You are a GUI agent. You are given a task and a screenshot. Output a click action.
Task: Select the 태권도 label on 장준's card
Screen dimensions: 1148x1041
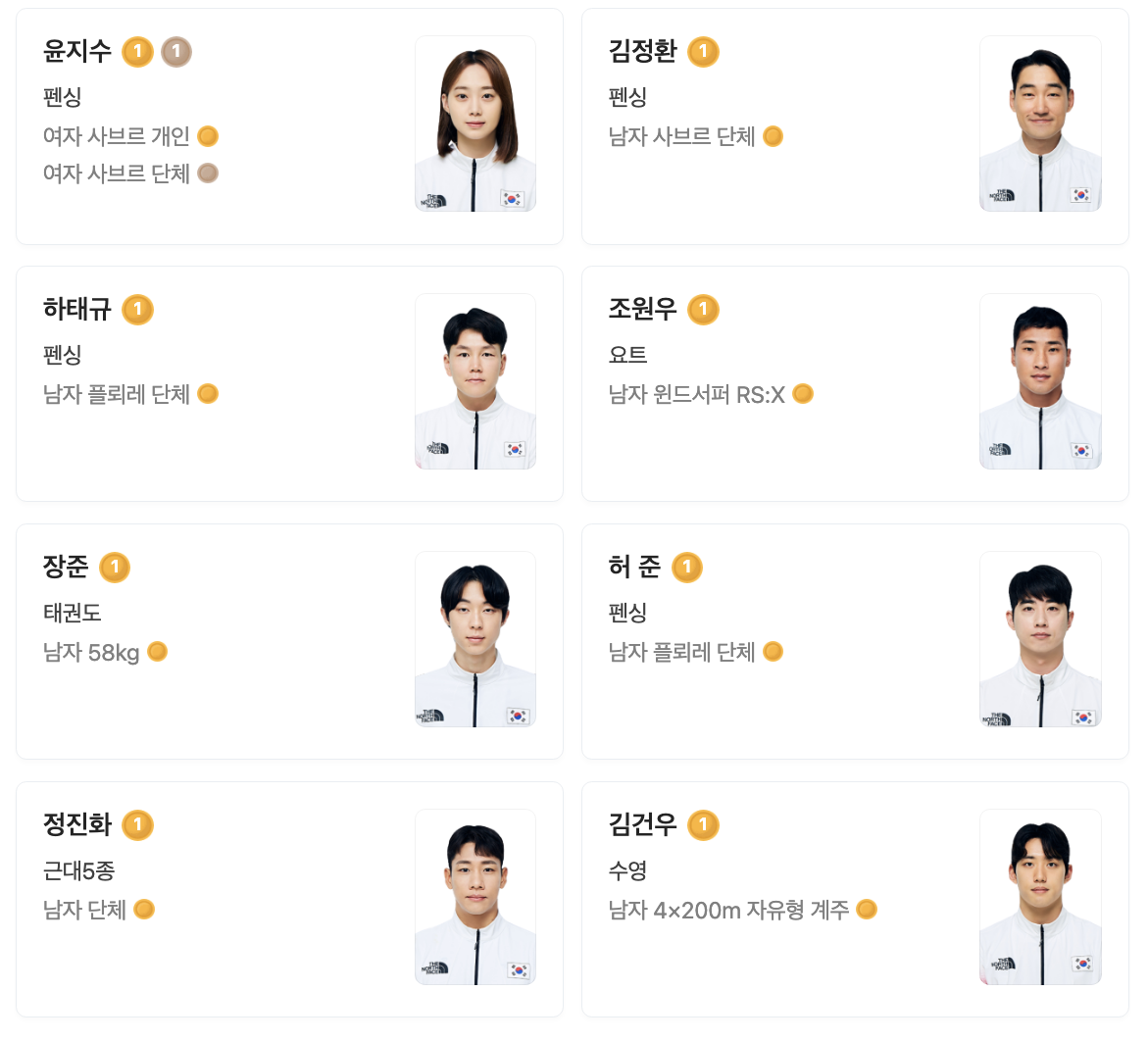tap(71, 612)
